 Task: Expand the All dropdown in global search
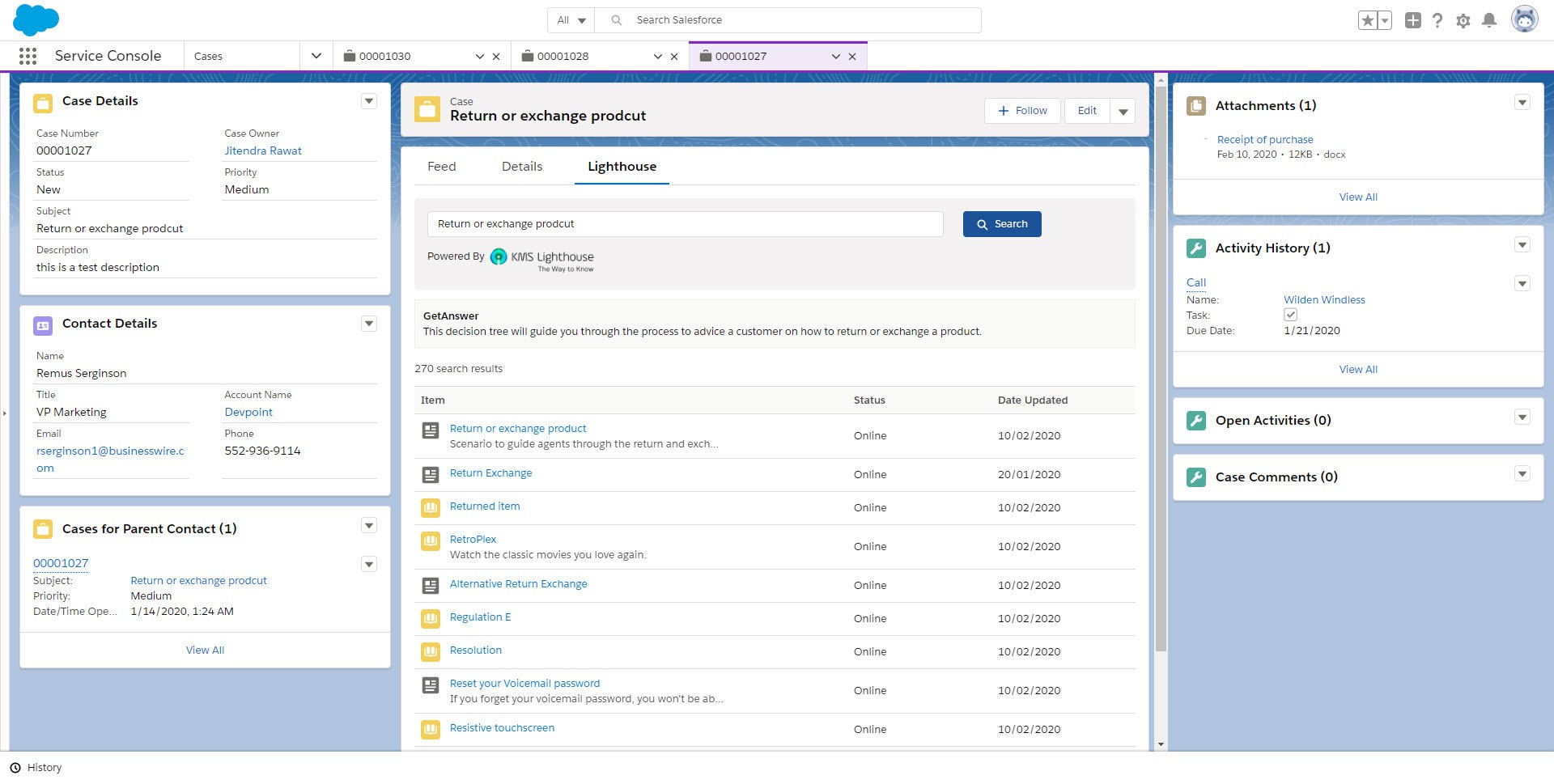pyautogui.click(x=571, y=19)
